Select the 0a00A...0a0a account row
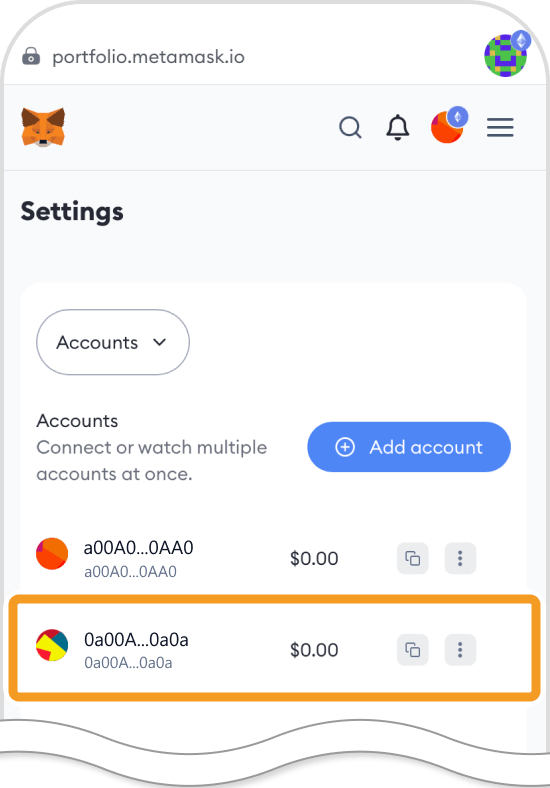550x788 pixels. click(274, 649)
